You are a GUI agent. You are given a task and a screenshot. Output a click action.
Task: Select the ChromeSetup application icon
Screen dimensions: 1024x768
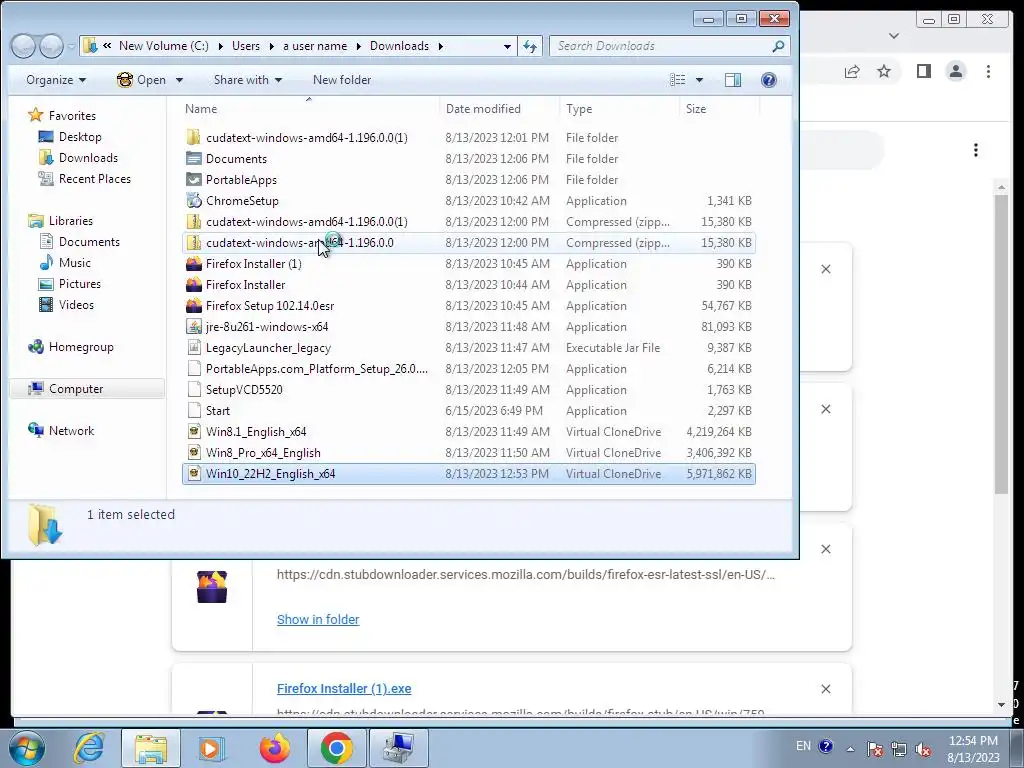coord(193,200)
